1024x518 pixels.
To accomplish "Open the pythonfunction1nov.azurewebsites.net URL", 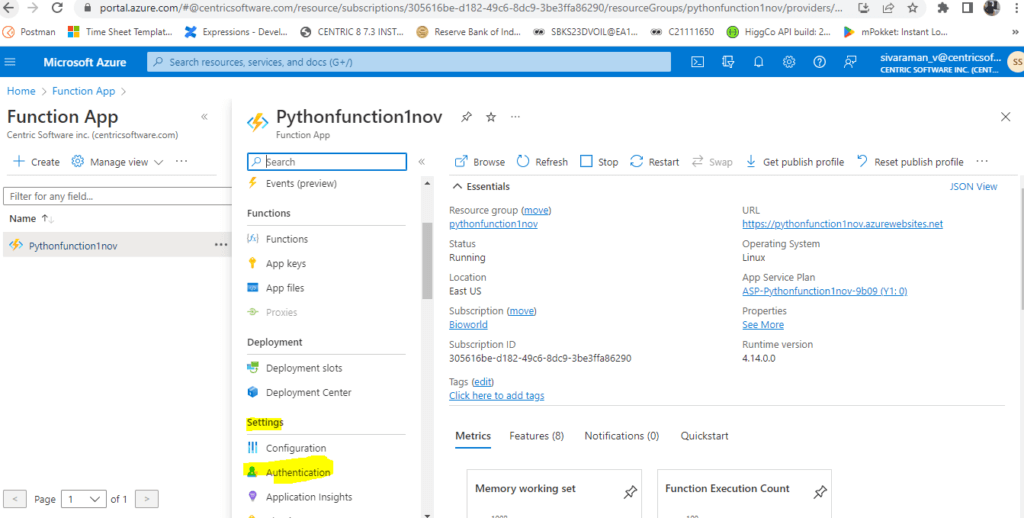I will 842,224.
